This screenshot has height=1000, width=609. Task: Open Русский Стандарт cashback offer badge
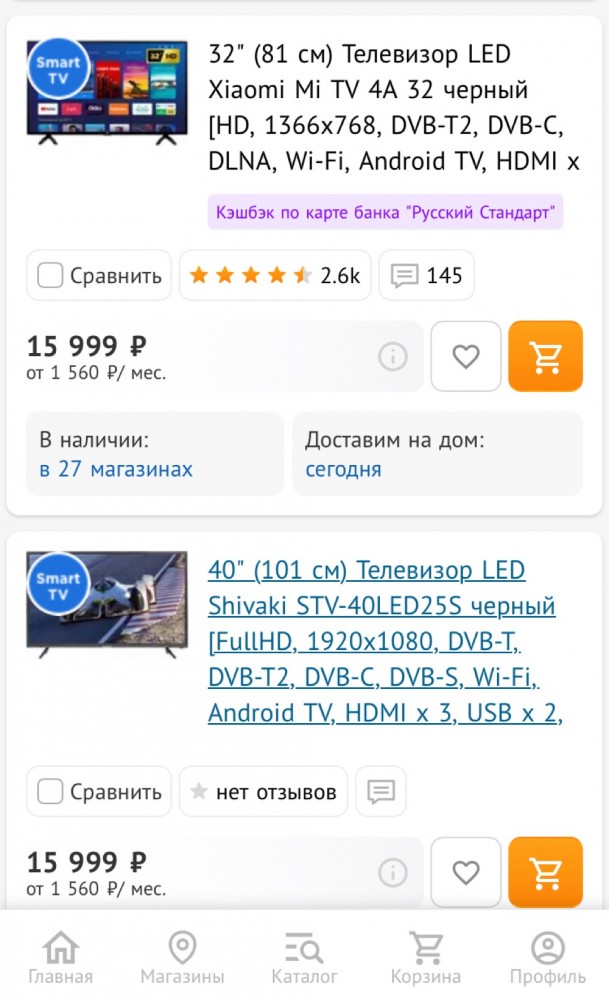(x=385, y=212)
